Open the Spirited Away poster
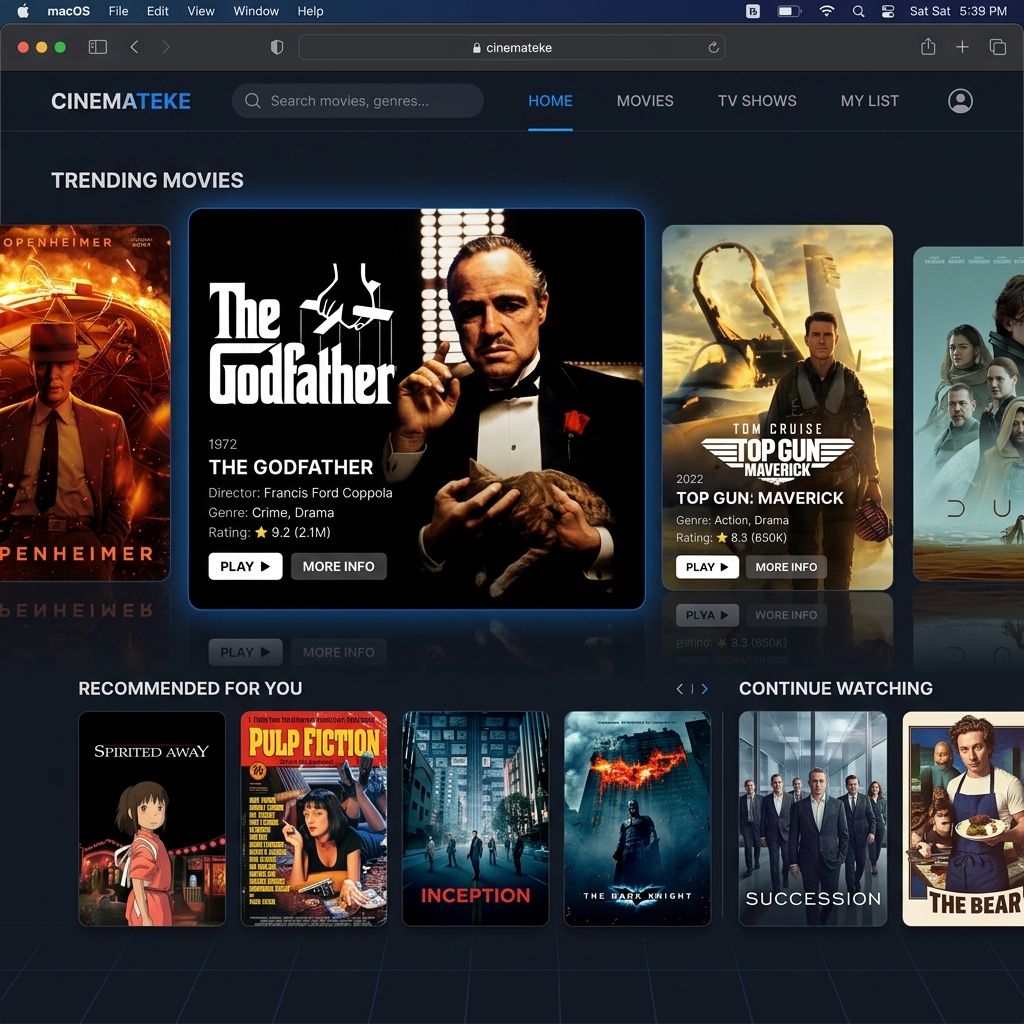Viewport: 1024px width, 1024px height. click(x=152, y=818)
